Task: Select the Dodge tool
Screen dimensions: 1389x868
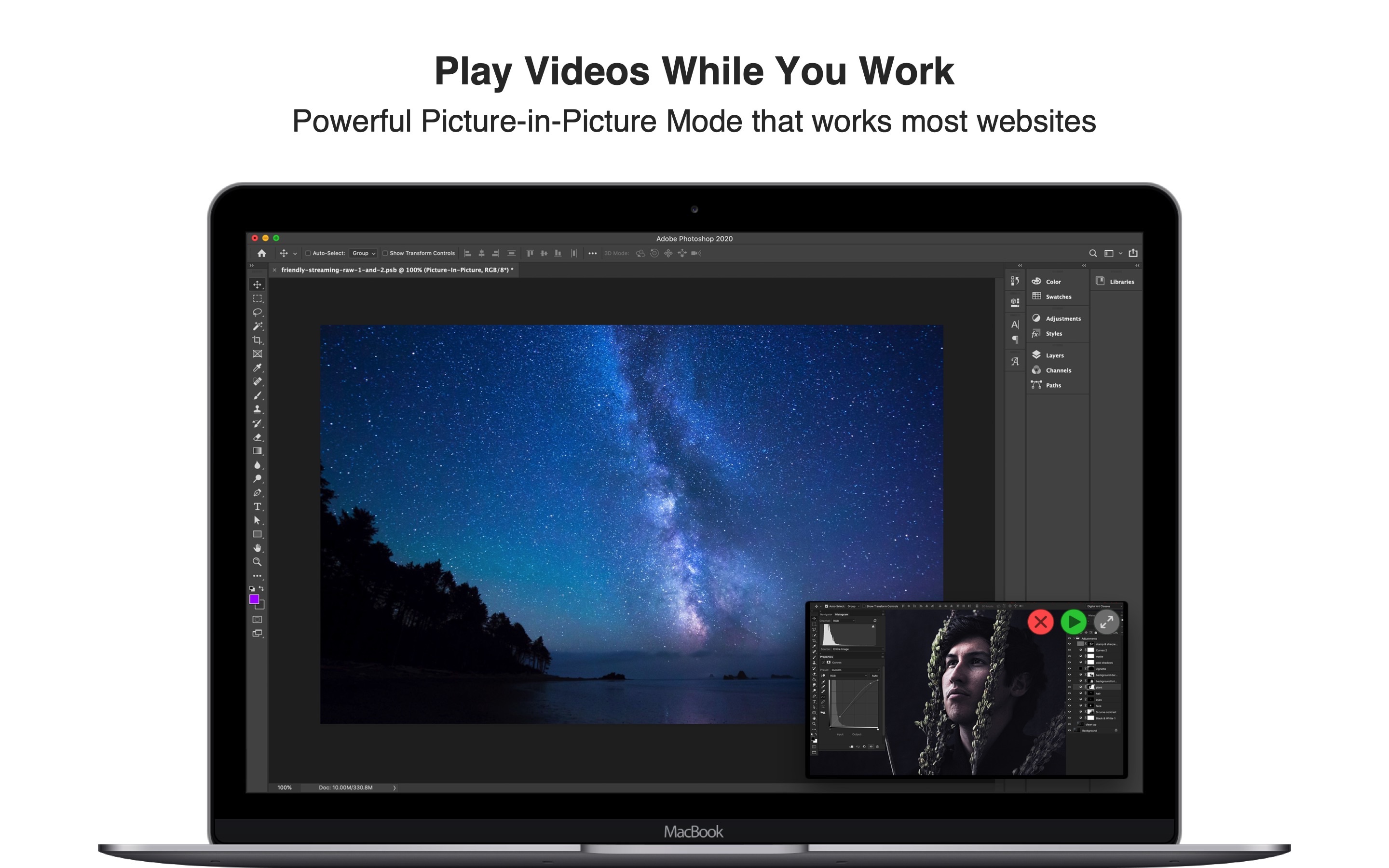Action: [257, 479]
